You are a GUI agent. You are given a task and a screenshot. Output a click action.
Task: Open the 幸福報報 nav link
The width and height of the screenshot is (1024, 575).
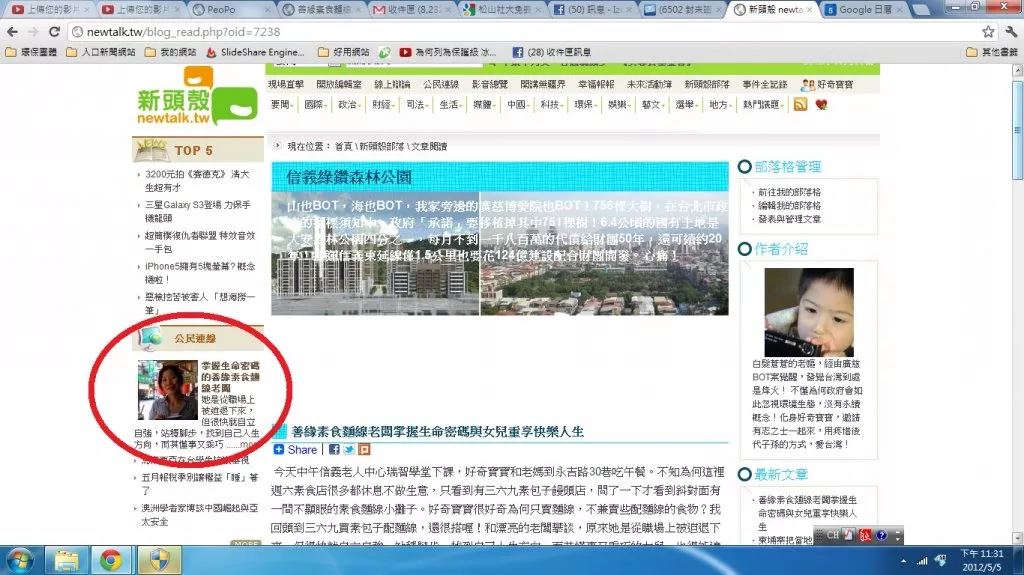pos(596,84)
